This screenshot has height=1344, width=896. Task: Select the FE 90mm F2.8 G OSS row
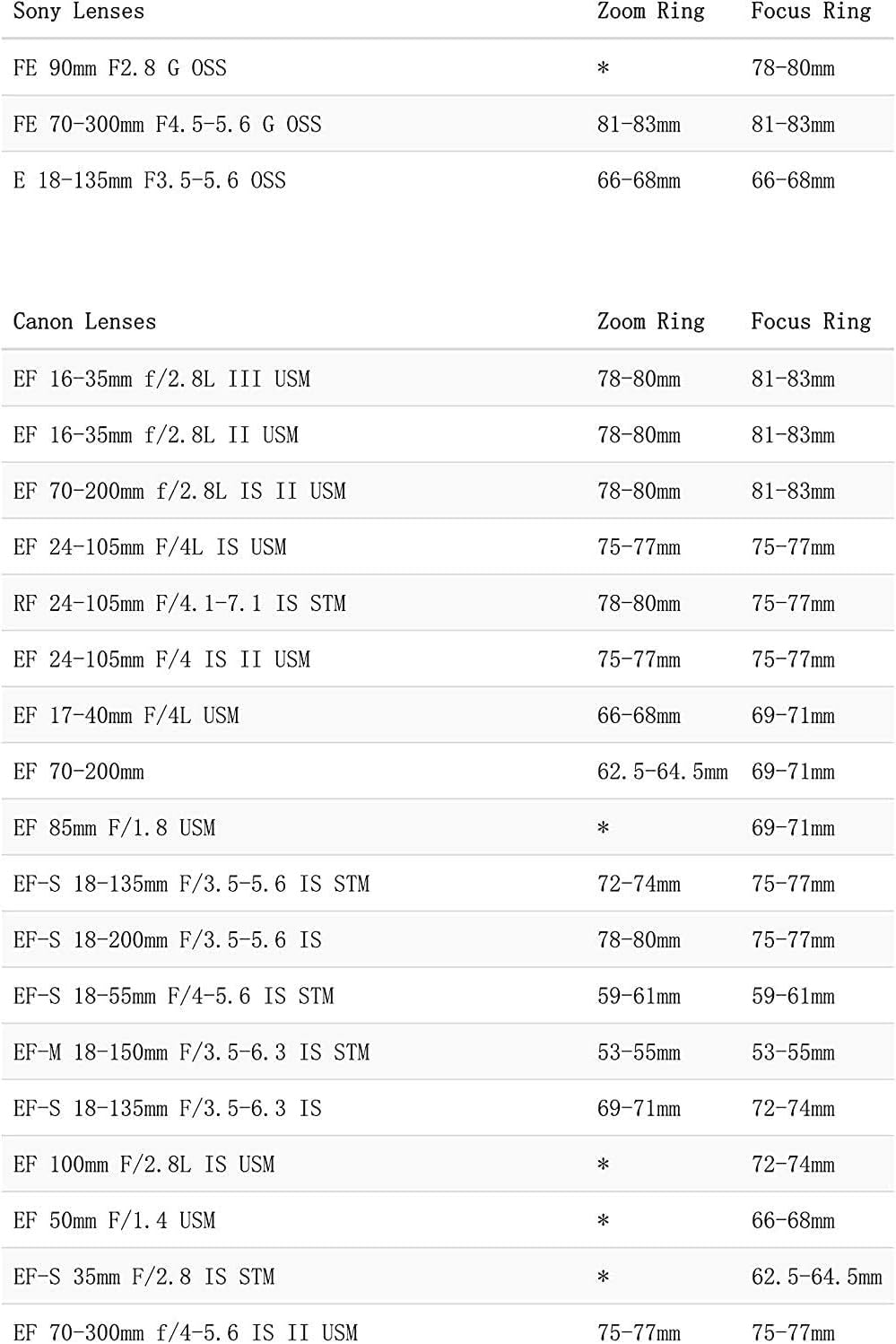120,68
